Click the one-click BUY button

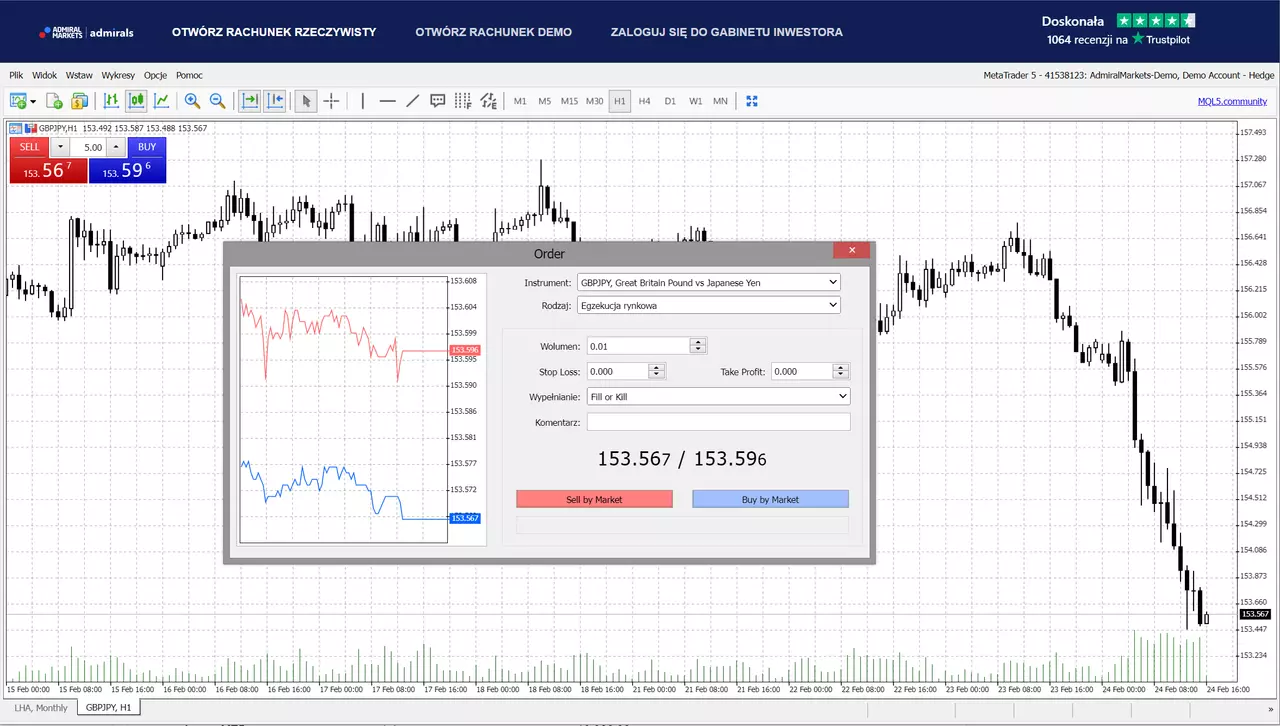[147, 147]
